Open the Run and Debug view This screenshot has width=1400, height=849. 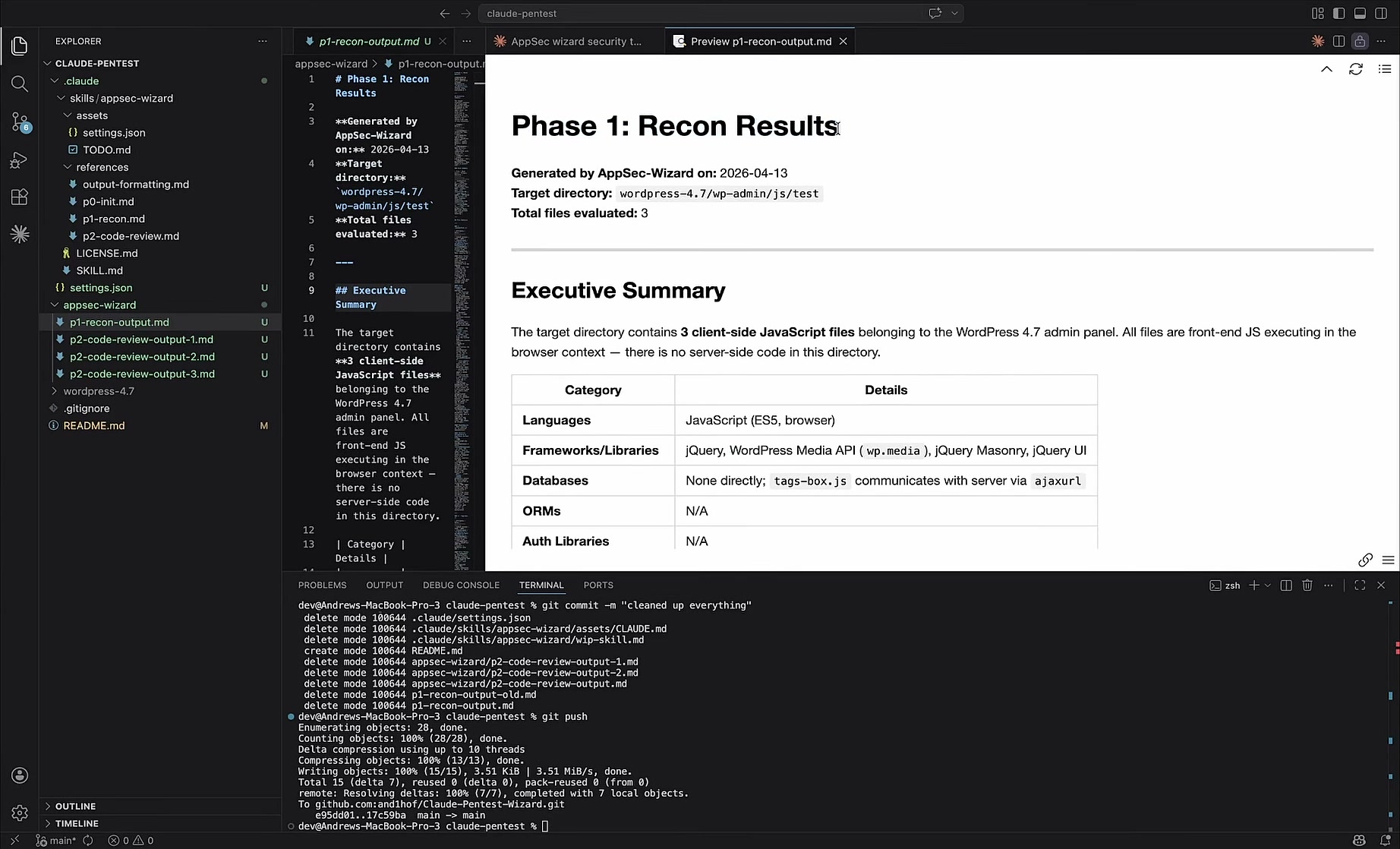[20, 159]
